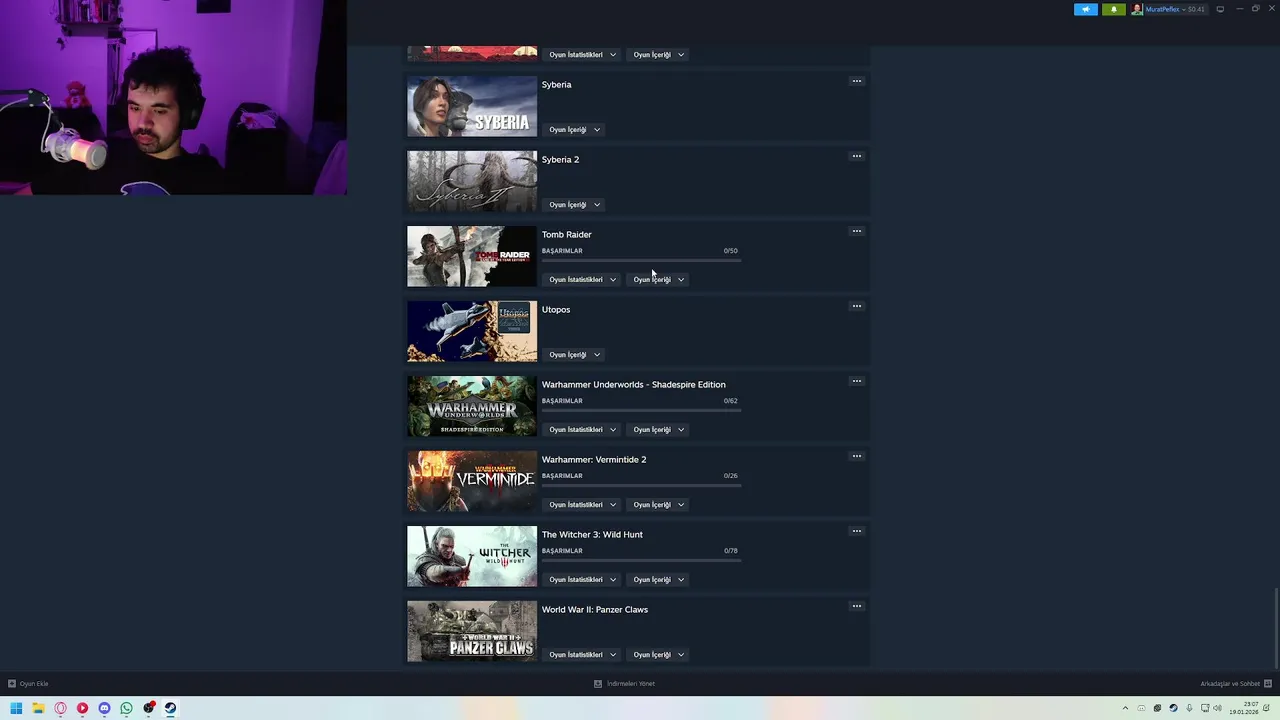Expand Syberia 2's Oyun İçeriği dropdown
The width and height of the screenshot is (1280, 720).
pyautogui.click(x=574, y=205)
